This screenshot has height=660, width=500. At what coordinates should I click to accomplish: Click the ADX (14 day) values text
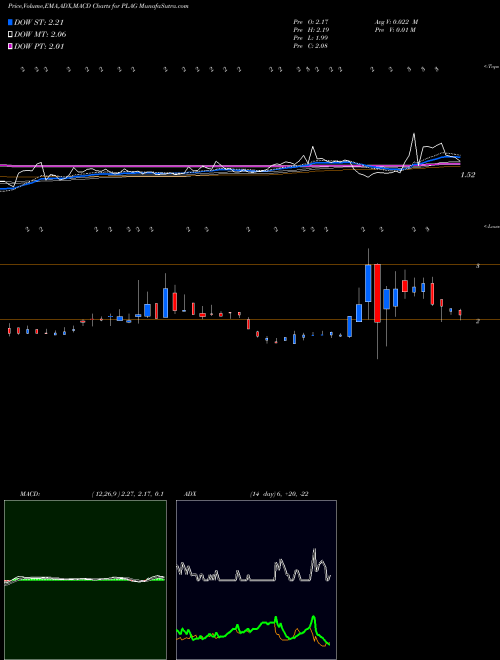[279, 494]
